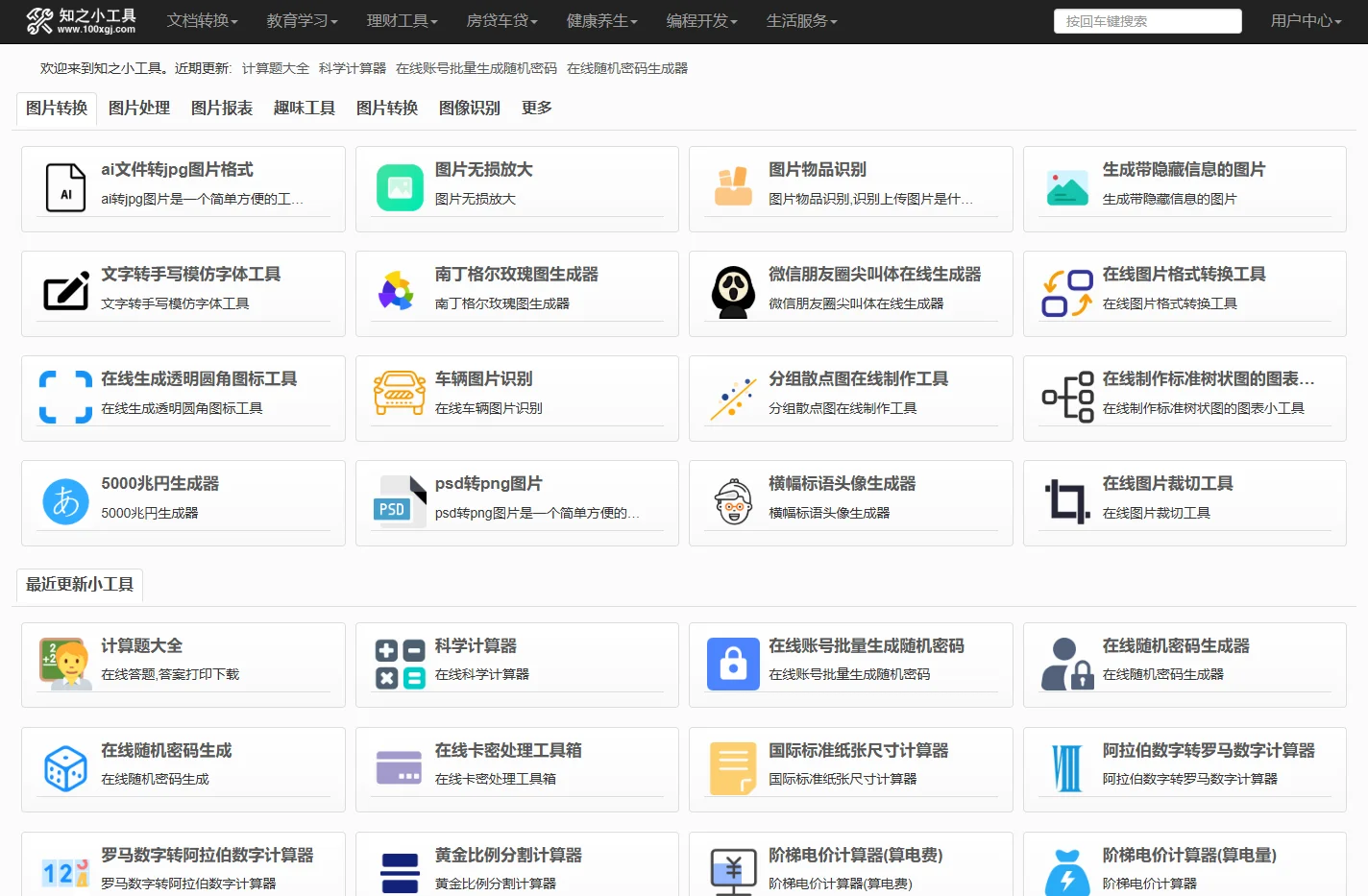Click the 阶梯电价计算器(算电费) monitor yen icon
1368x896 pixels.
[x=733, y=872]
